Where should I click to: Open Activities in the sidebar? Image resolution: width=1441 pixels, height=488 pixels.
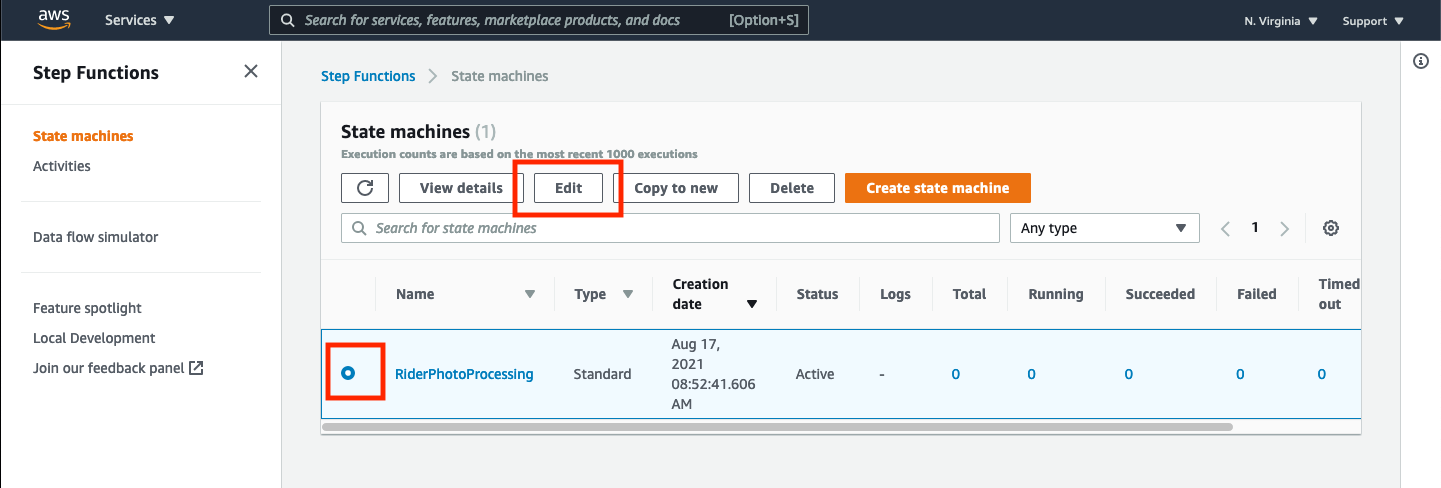(62, 166)
